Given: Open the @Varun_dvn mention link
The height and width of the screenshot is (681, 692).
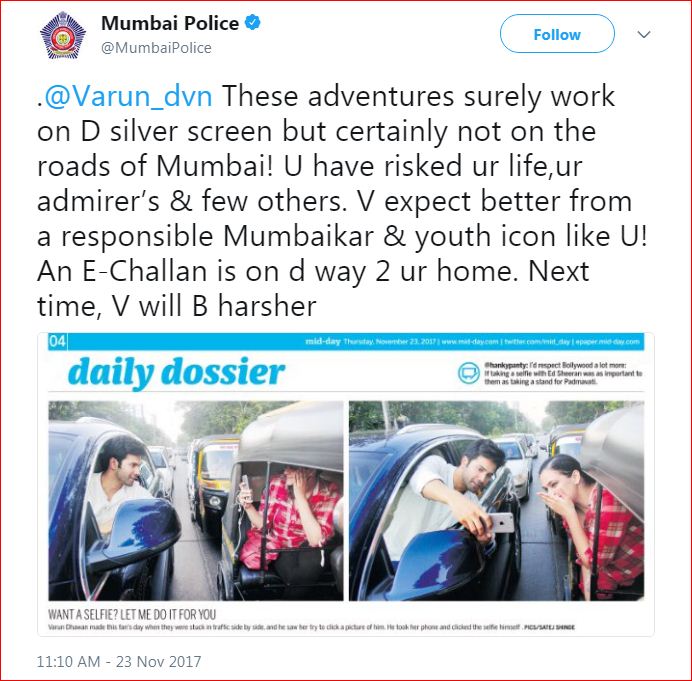Looking at the screenshot, I should point(129,96).
